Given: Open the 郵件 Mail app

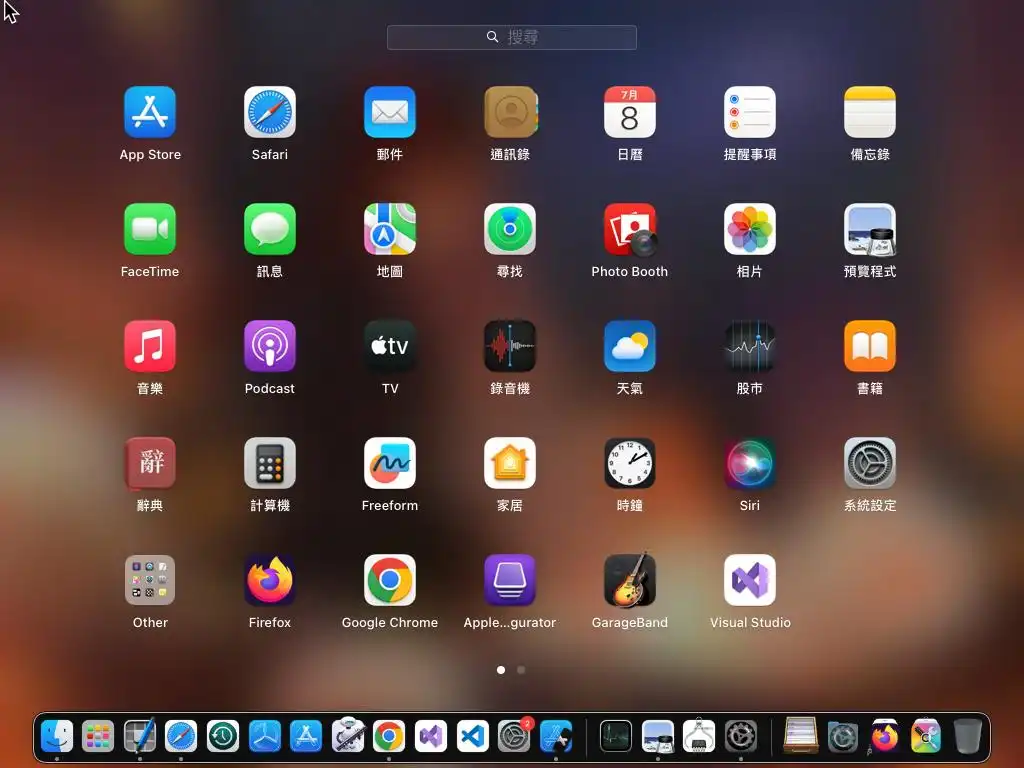Looking at the screenshot, I should [x=390, y=112].
